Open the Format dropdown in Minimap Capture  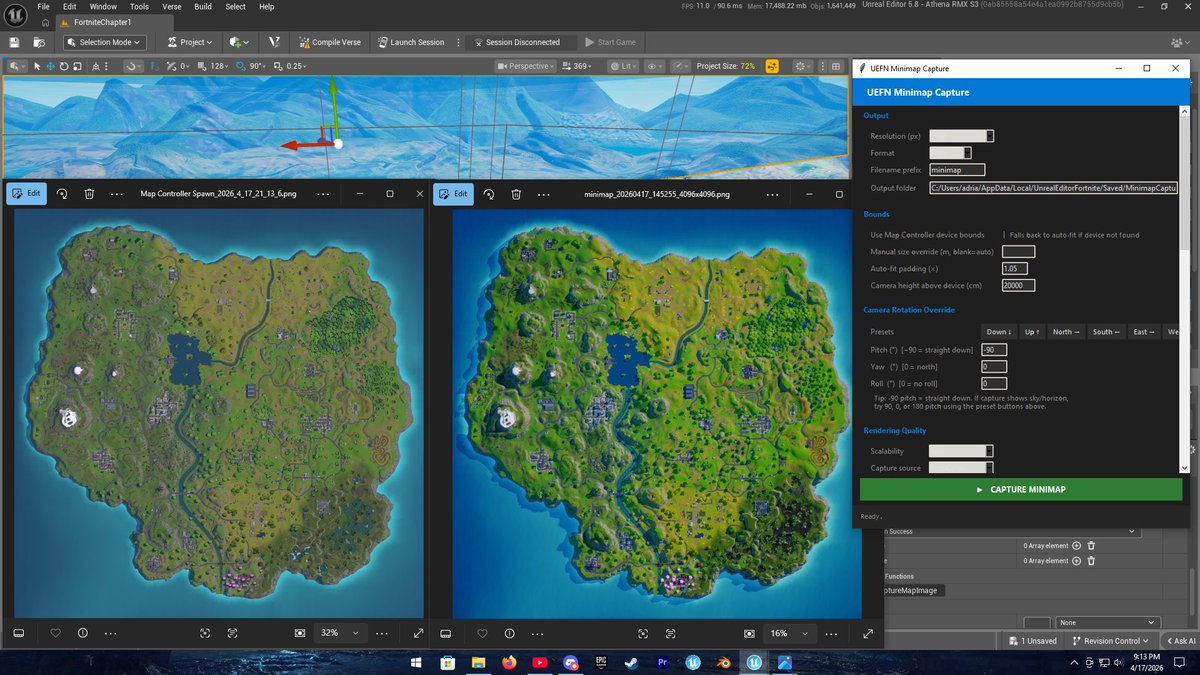click(x=951, y=153)
